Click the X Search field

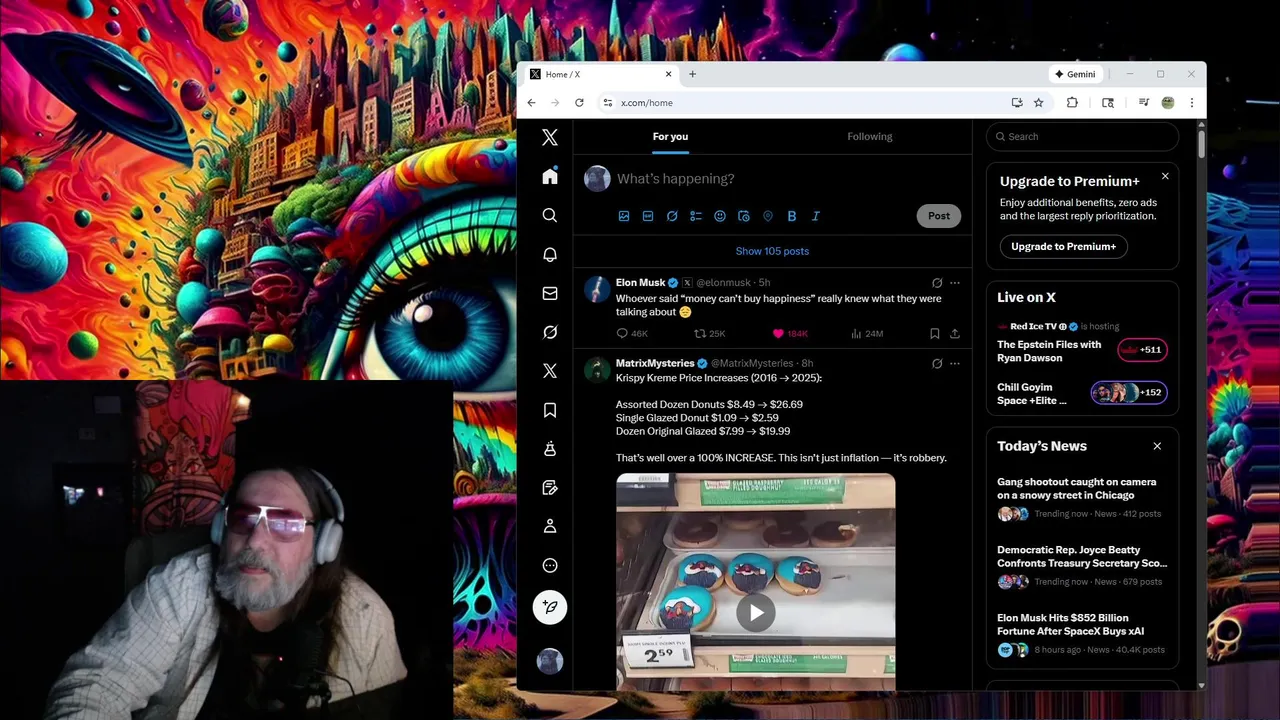[1082, 137]
